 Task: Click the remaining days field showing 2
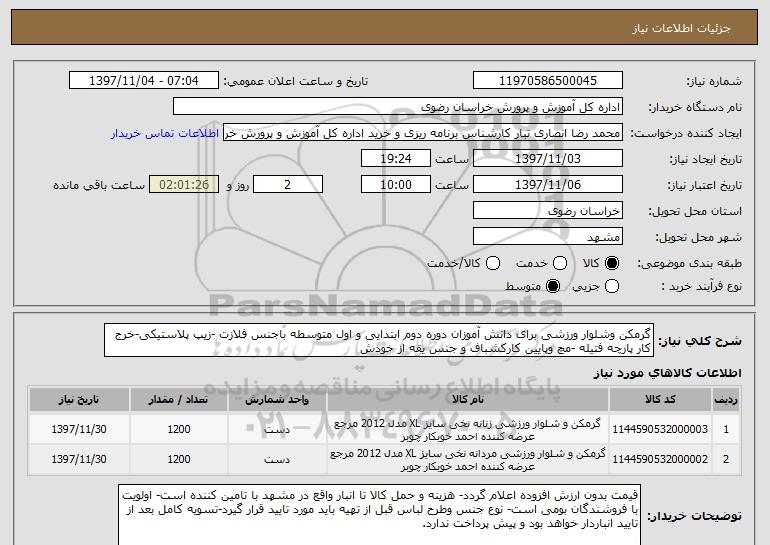[x=288, y=185]
